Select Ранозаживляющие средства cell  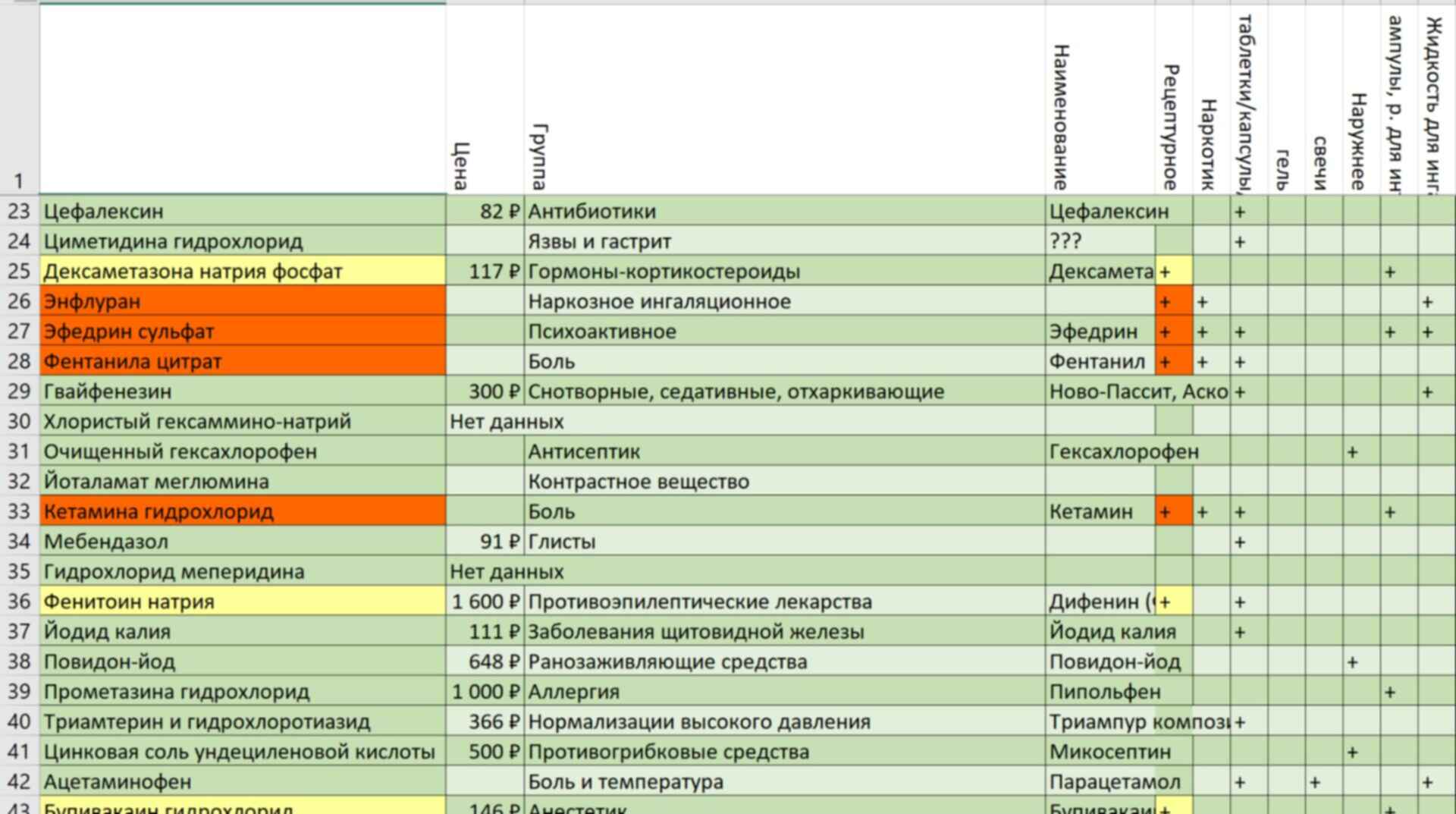(785, 662)
